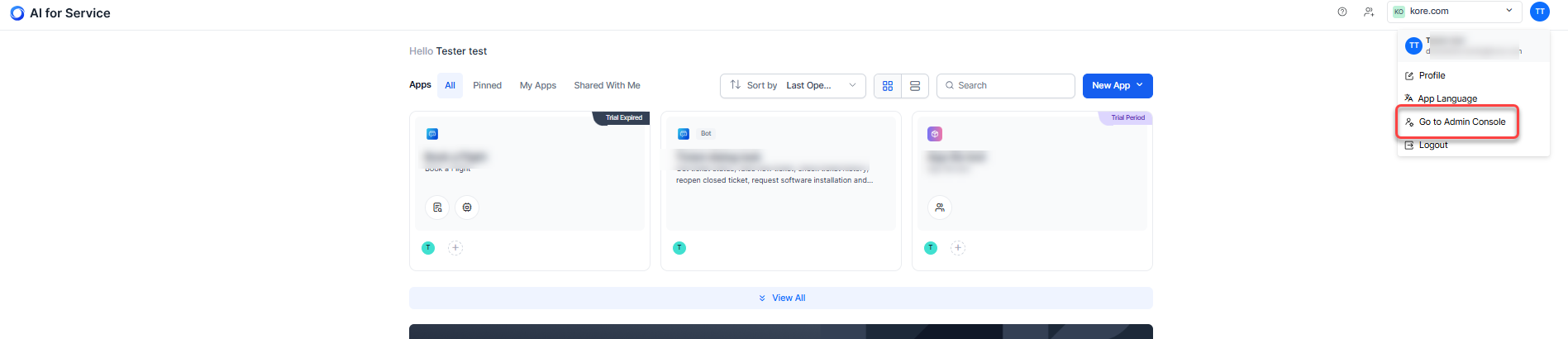The image size is (1568, 339).
Task: Select the Pinned apps tab
Action: [487, 86]
